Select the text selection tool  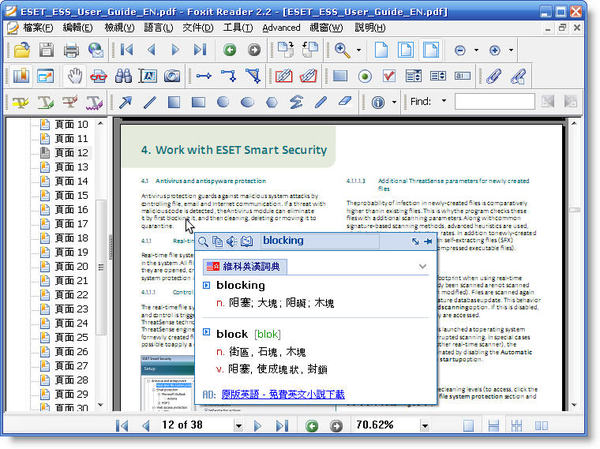(x=148, y=76)
